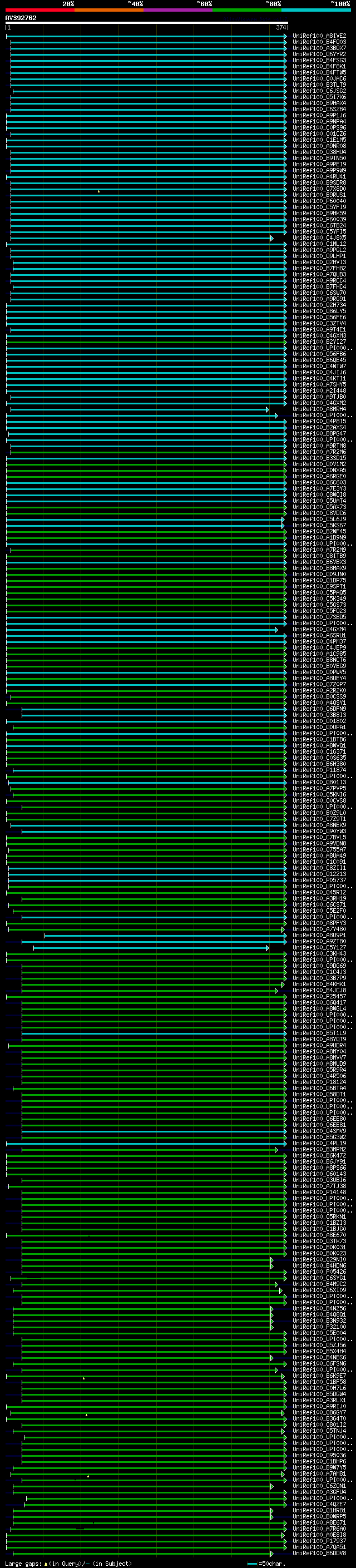Image resolution: width=356 pixels, height=1568 pixels.
Task: Click the cyan =50char. scale bar
Action: (252, 1564)
